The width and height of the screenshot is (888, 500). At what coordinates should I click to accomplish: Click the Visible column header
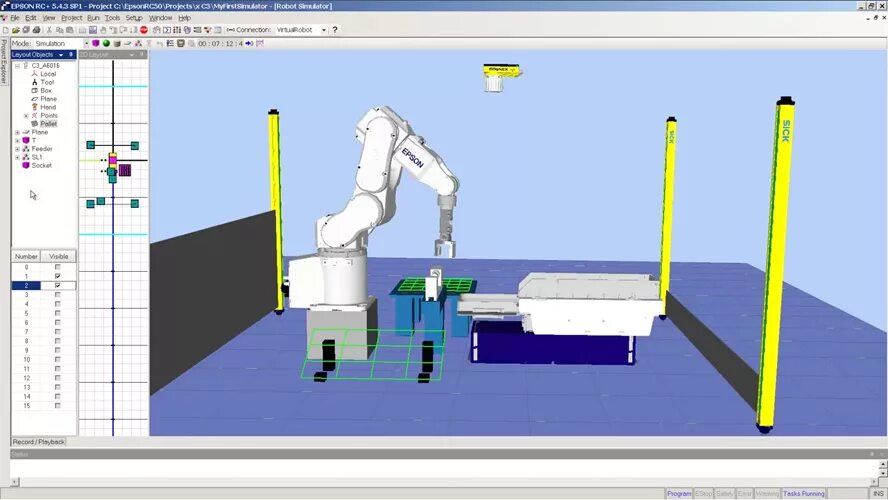coord(58,257)
